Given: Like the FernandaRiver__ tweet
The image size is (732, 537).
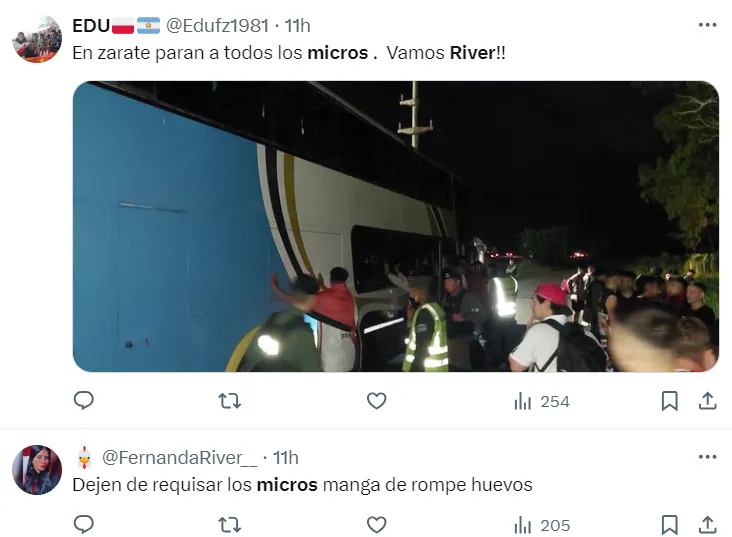Looking at the screenshot, I should [376, 525].
